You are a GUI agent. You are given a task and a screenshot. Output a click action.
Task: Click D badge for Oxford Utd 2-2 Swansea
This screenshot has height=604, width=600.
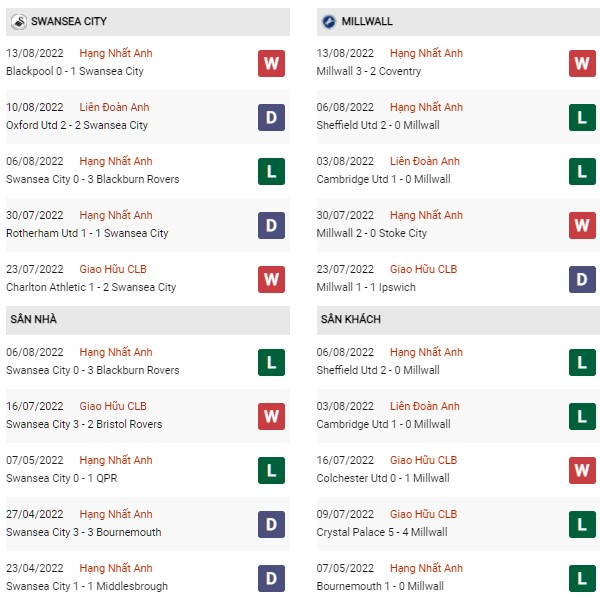pos(272,117)
